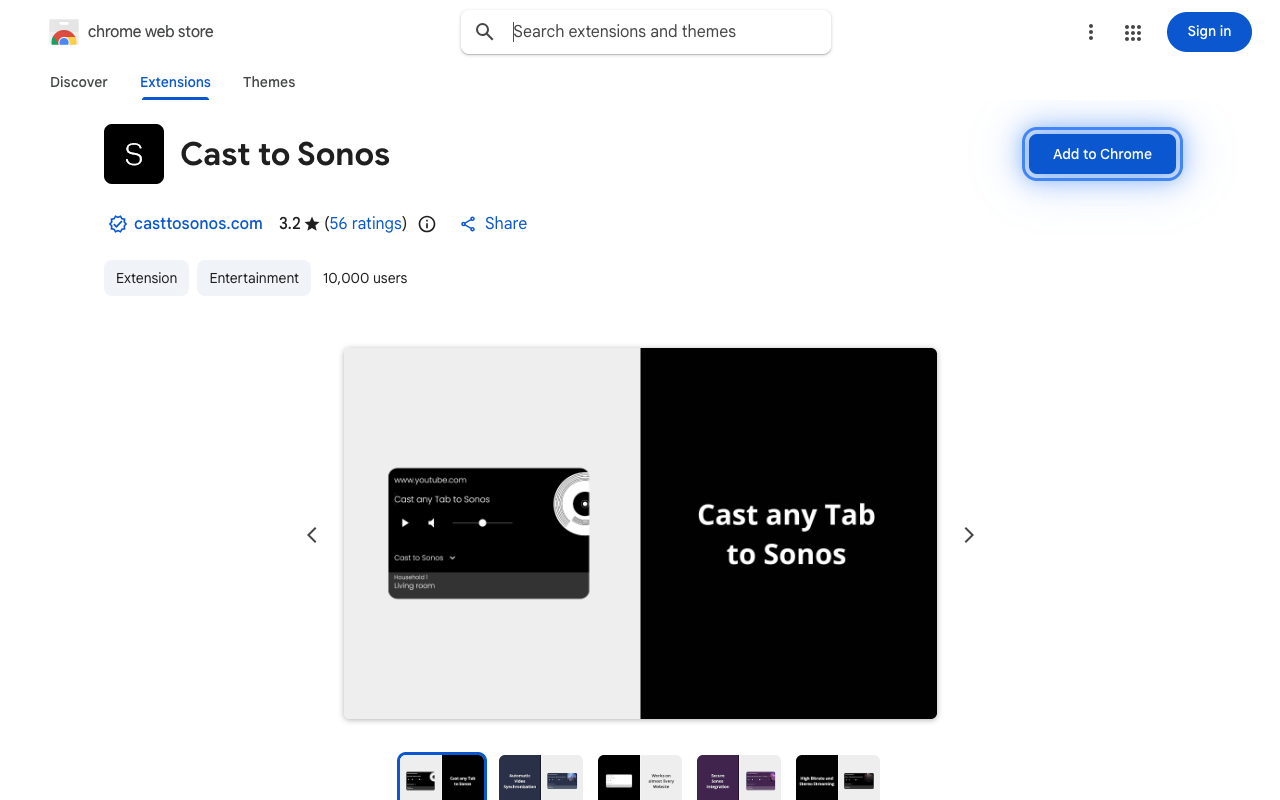Switch to the Extensions tab
Viewport: 1280px width, 800px height.
tap(175, 82)
